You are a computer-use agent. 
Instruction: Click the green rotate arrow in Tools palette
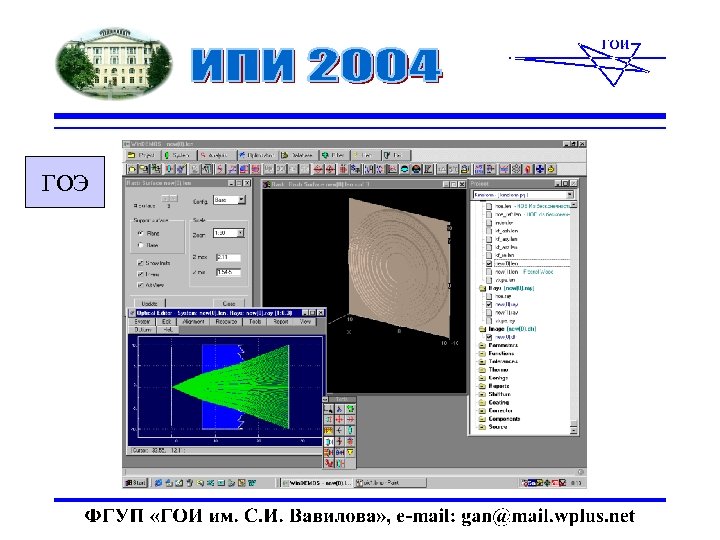[350, 409]
